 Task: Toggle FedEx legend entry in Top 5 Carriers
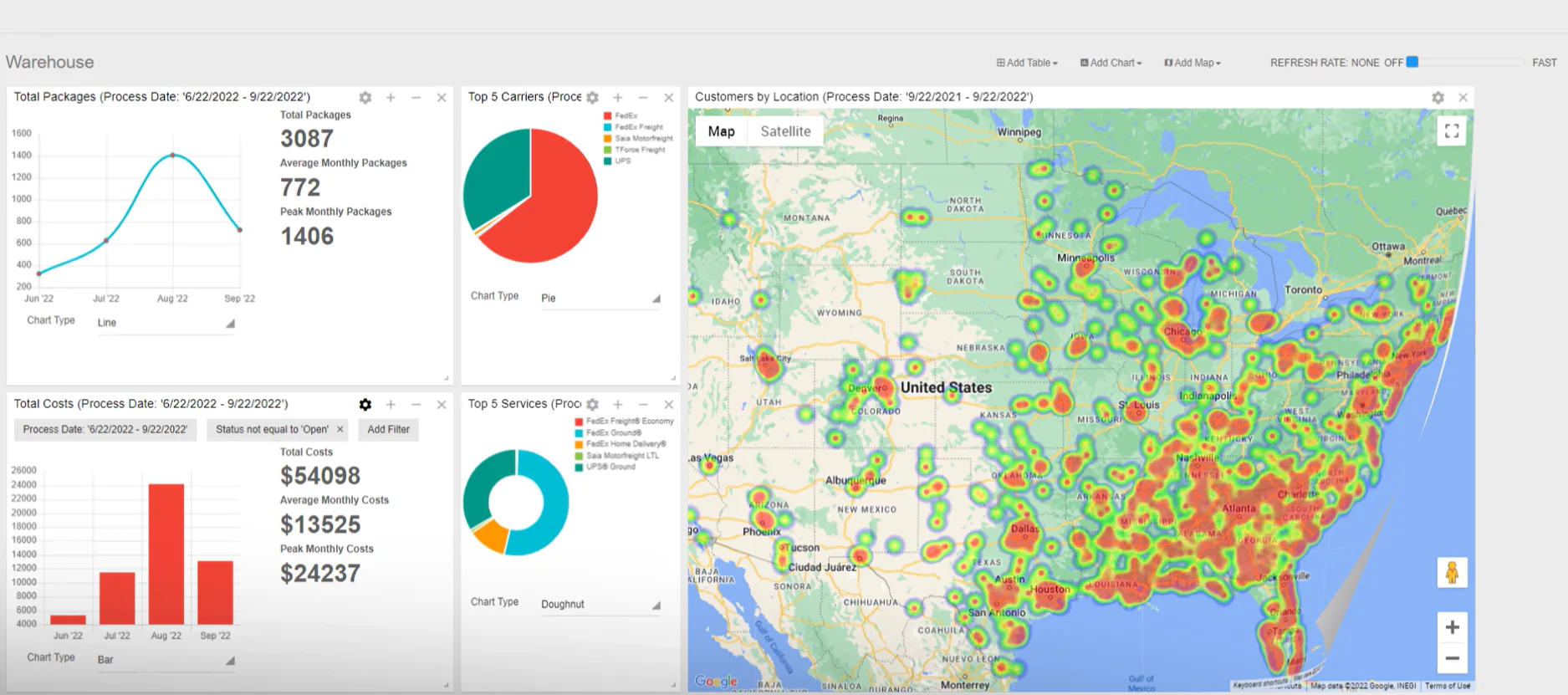pos(621,116)
